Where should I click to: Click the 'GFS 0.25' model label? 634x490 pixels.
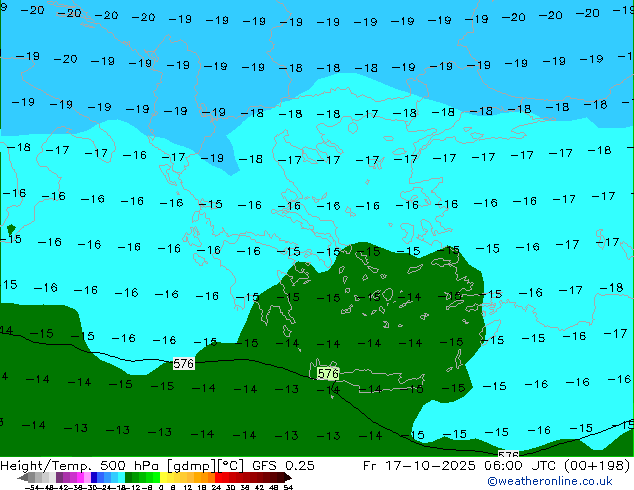click(283, 465)
